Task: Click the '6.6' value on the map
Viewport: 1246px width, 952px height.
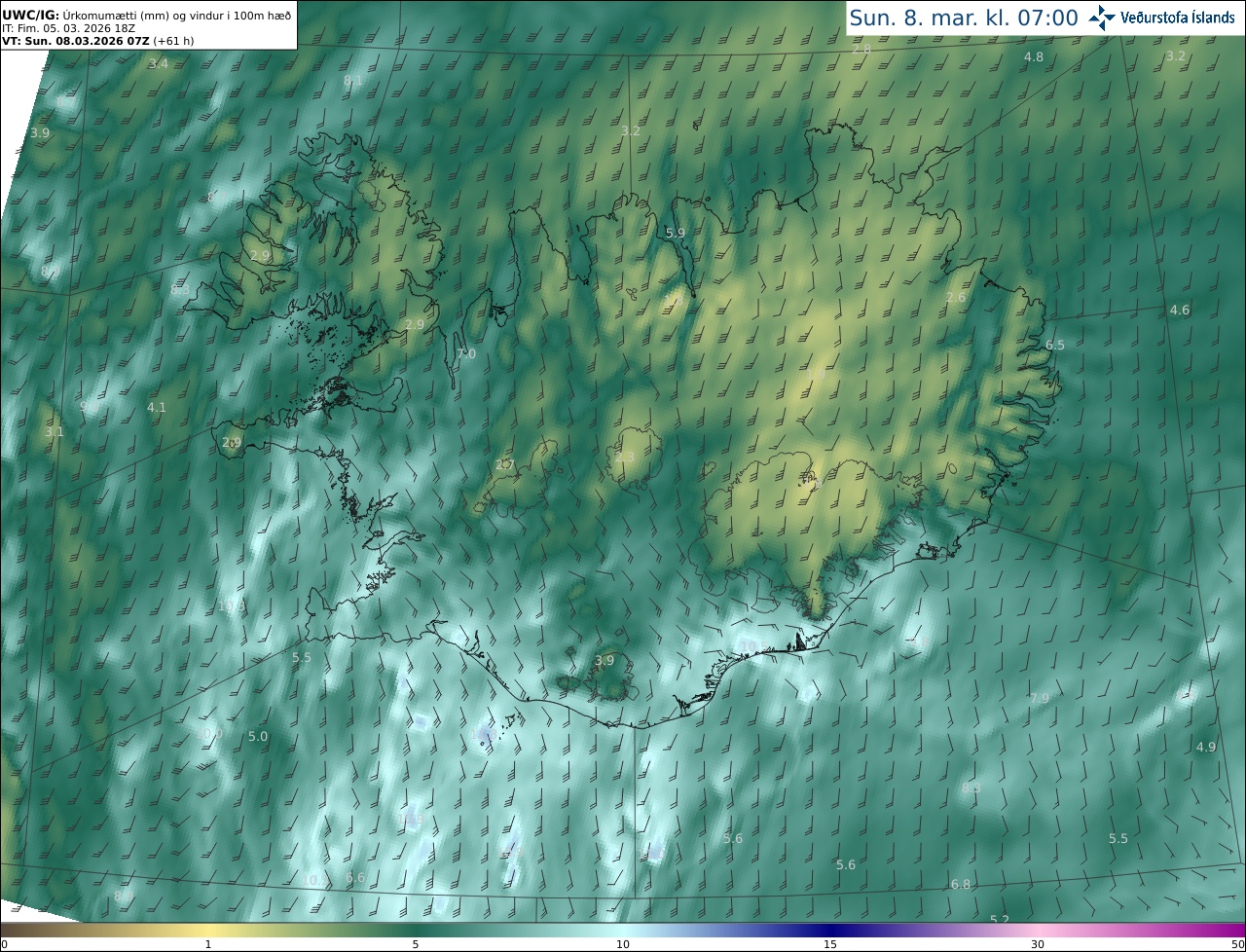Action: pos(355,878)
